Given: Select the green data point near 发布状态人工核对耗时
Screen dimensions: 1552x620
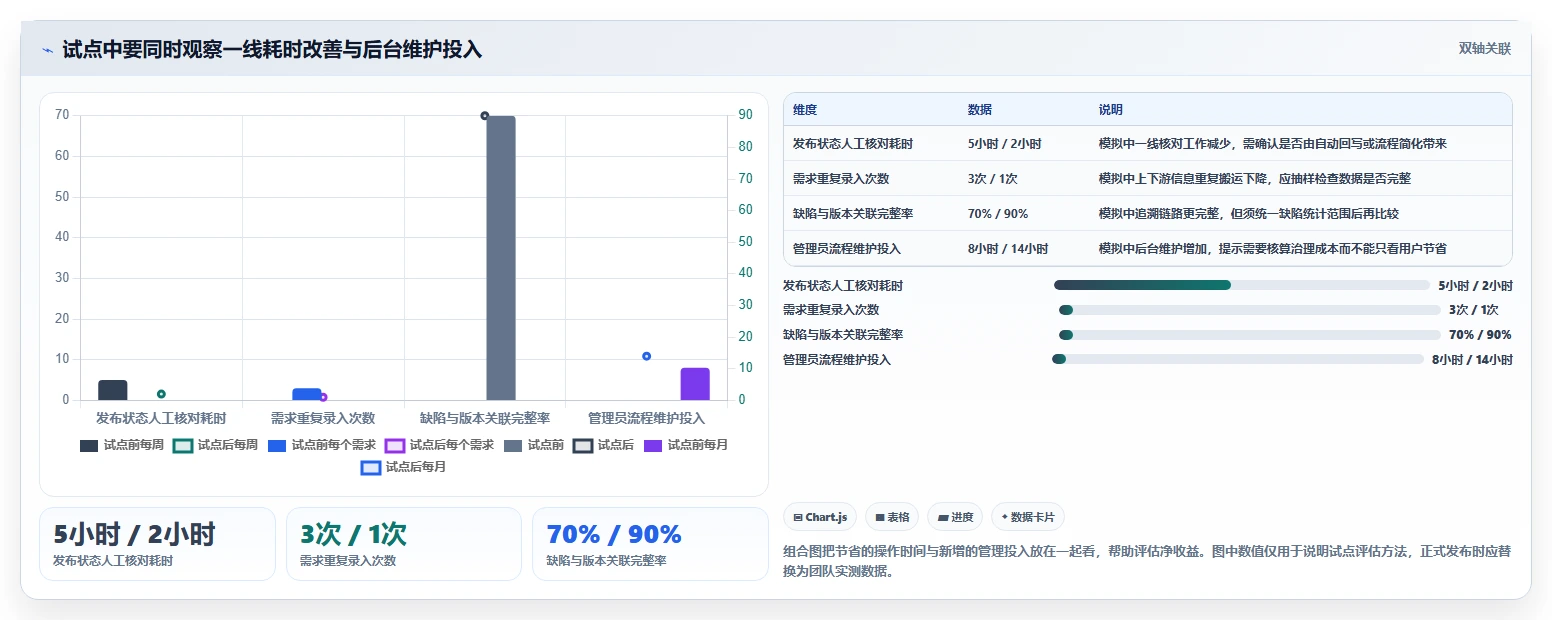Looking at the screenshot, I should pyautogui.click(x=161, y=394).
